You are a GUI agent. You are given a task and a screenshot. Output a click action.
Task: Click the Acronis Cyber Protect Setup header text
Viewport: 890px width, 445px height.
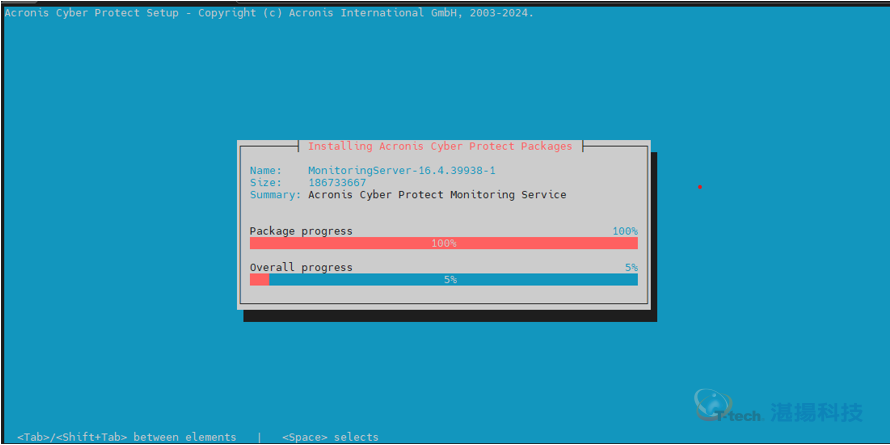coord(269,13)
